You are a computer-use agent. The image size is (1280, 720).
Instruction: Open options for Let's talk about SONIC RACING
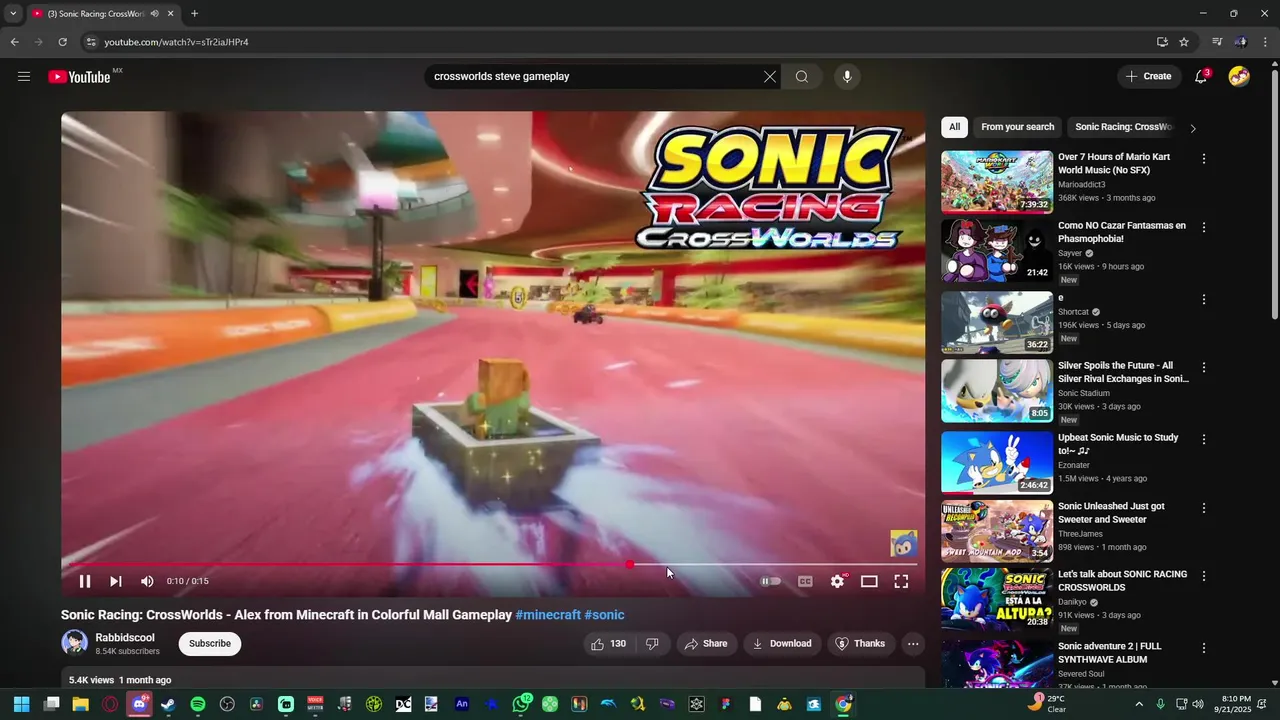coord(1204,577)
